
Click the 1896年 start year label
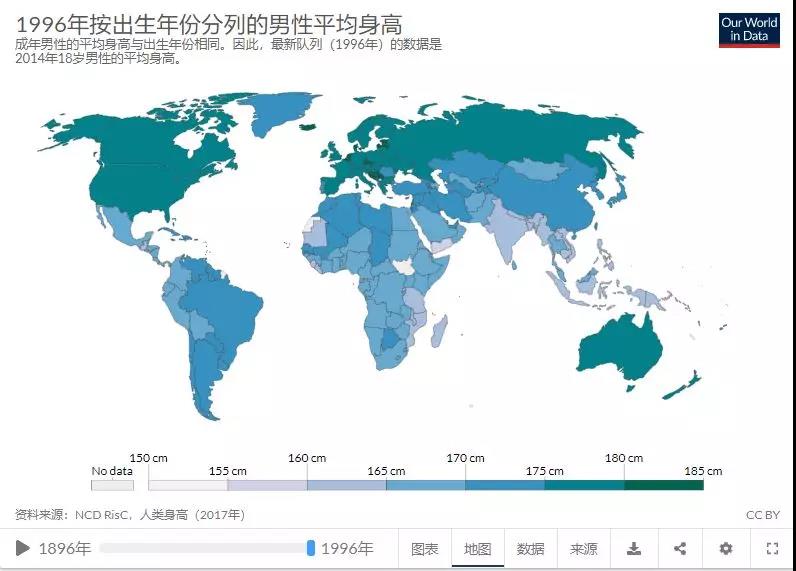[64, 549]
